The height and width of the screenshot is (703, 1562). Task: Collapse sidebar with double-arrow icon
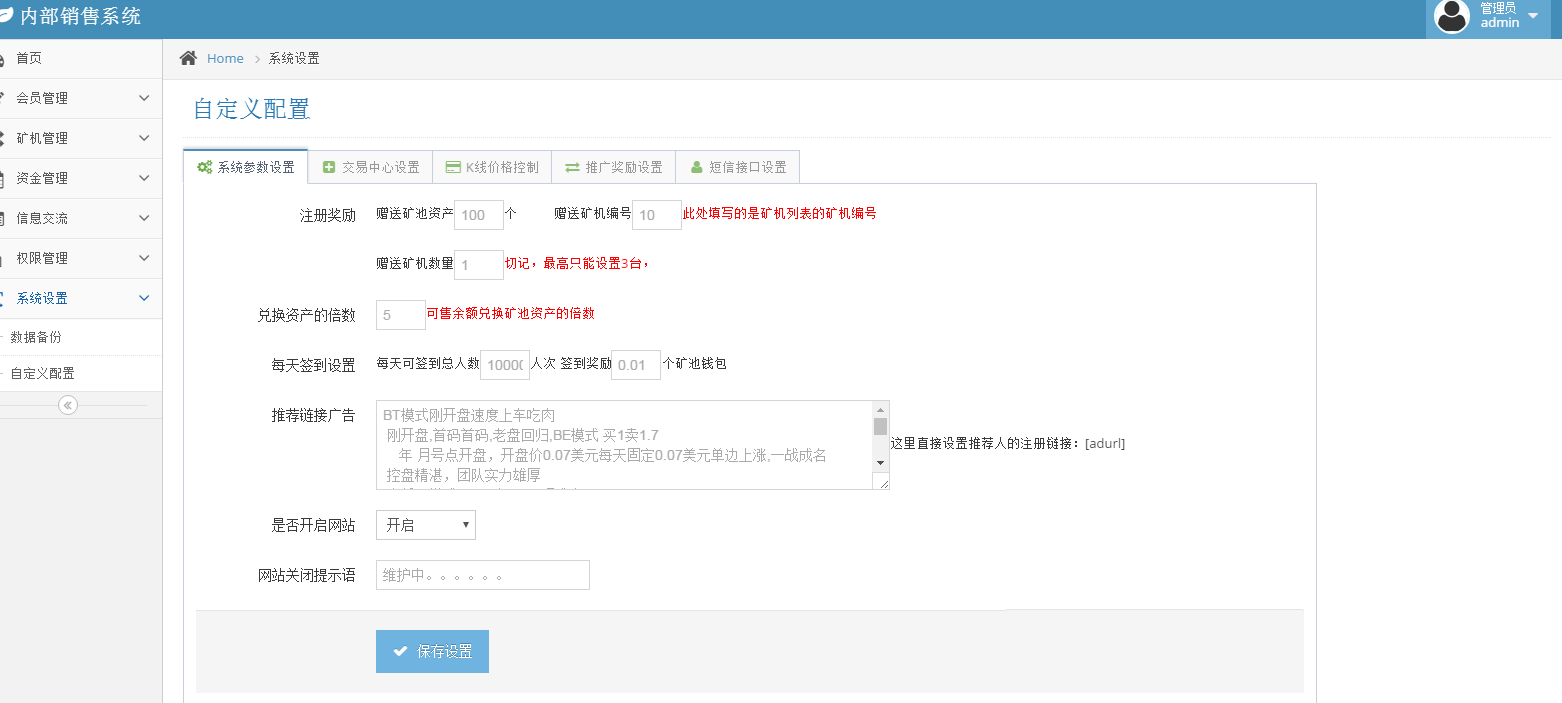click(x=68, y=405)
